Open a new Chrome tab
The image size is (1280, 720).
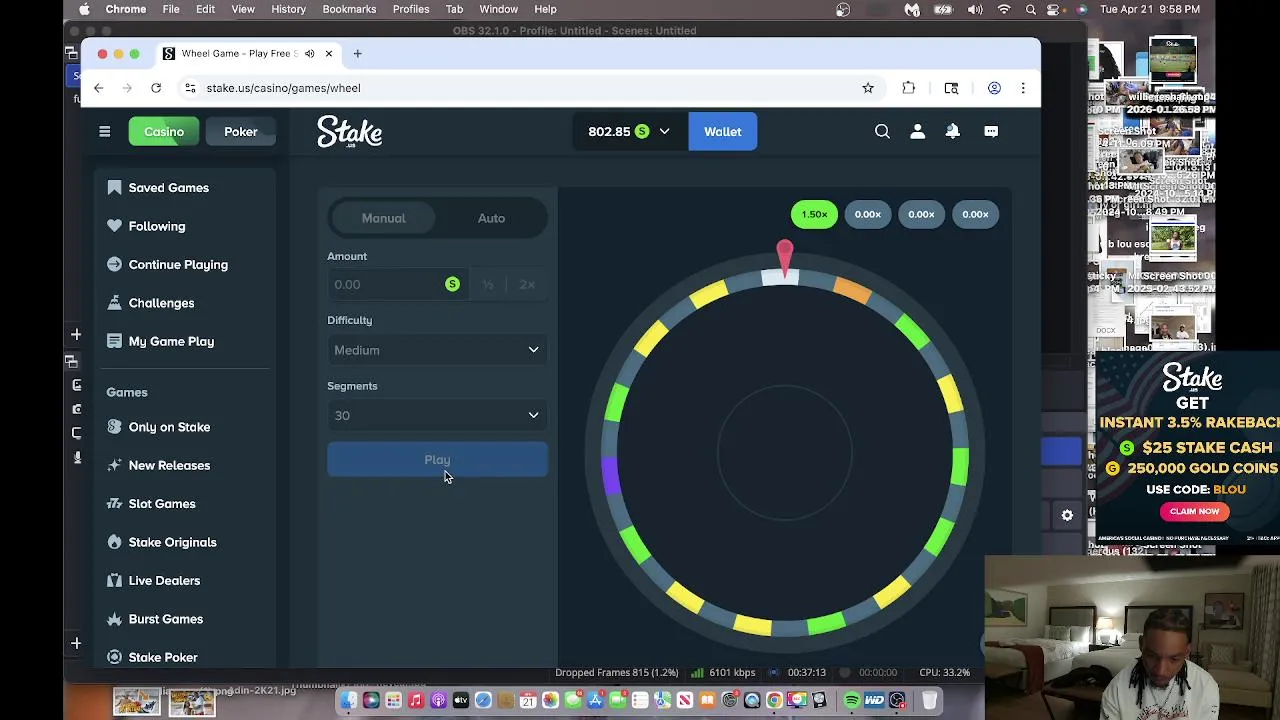357,53
